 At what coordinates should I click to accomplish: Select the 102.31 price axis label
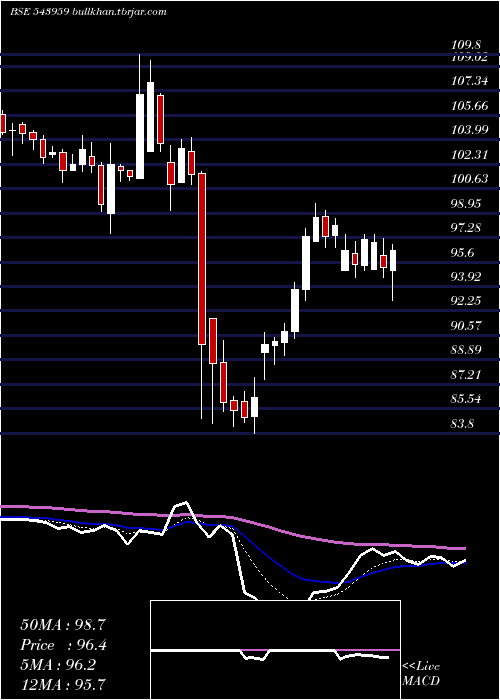[x=469, y=155]
